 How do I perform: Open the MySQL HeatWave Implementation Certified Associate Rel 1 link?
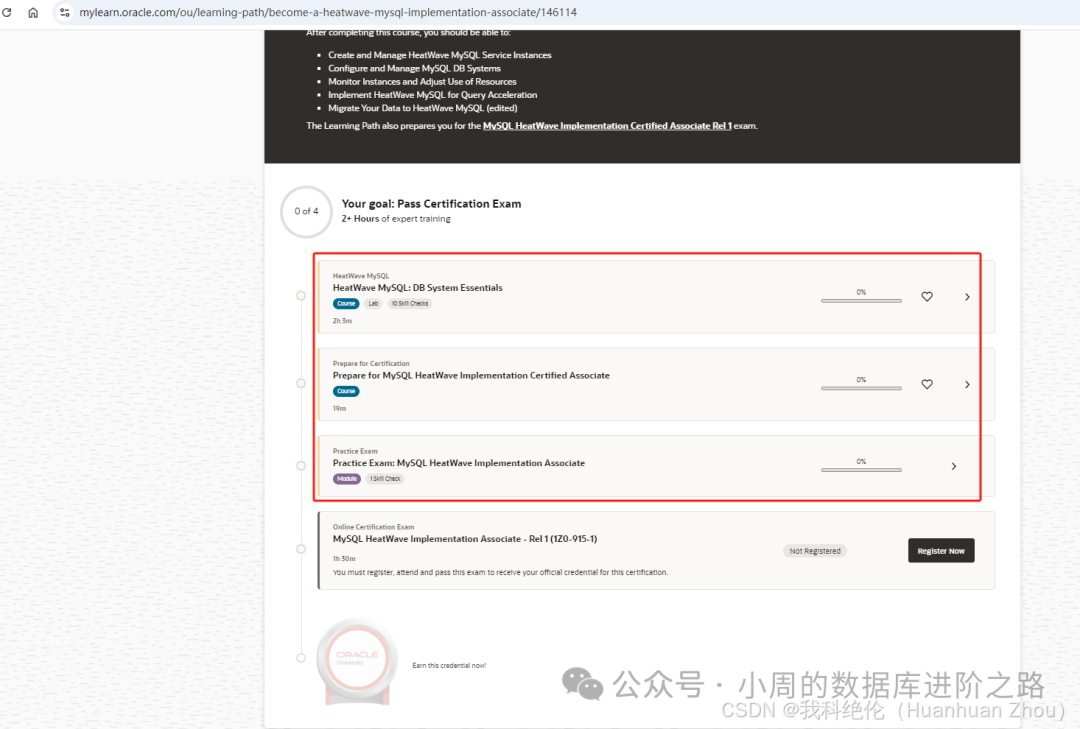pos(607,126)
